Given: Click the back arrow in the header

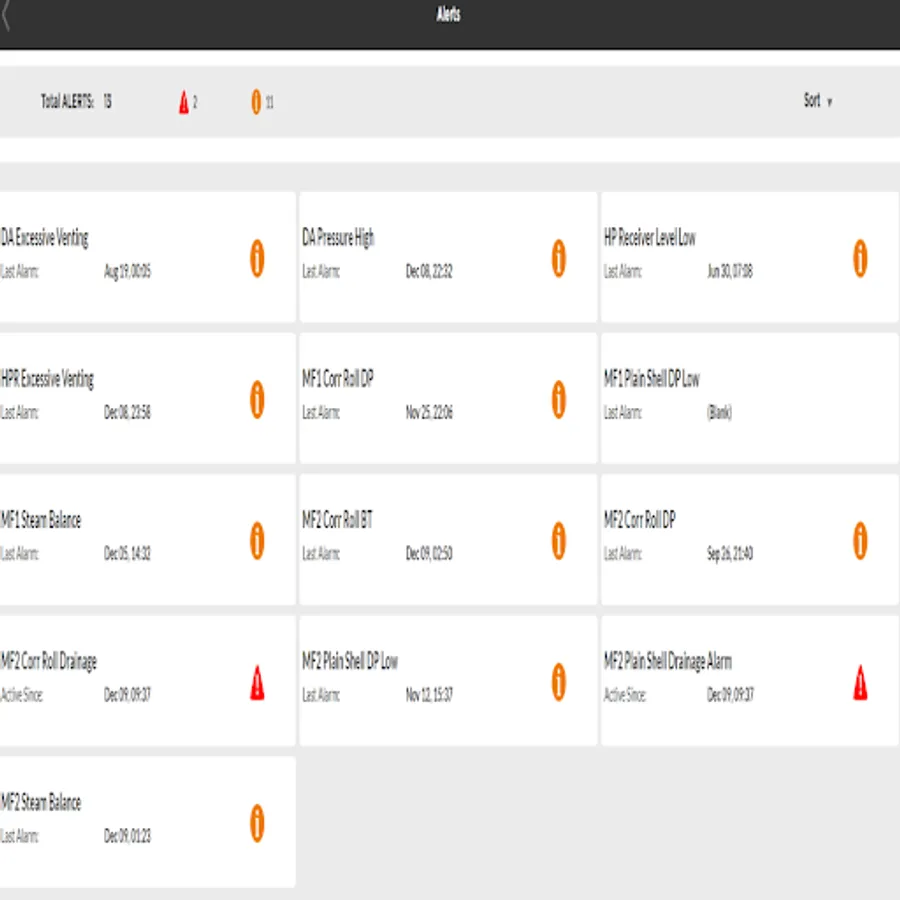Looking at the screenshot, I should pos(6,15).
